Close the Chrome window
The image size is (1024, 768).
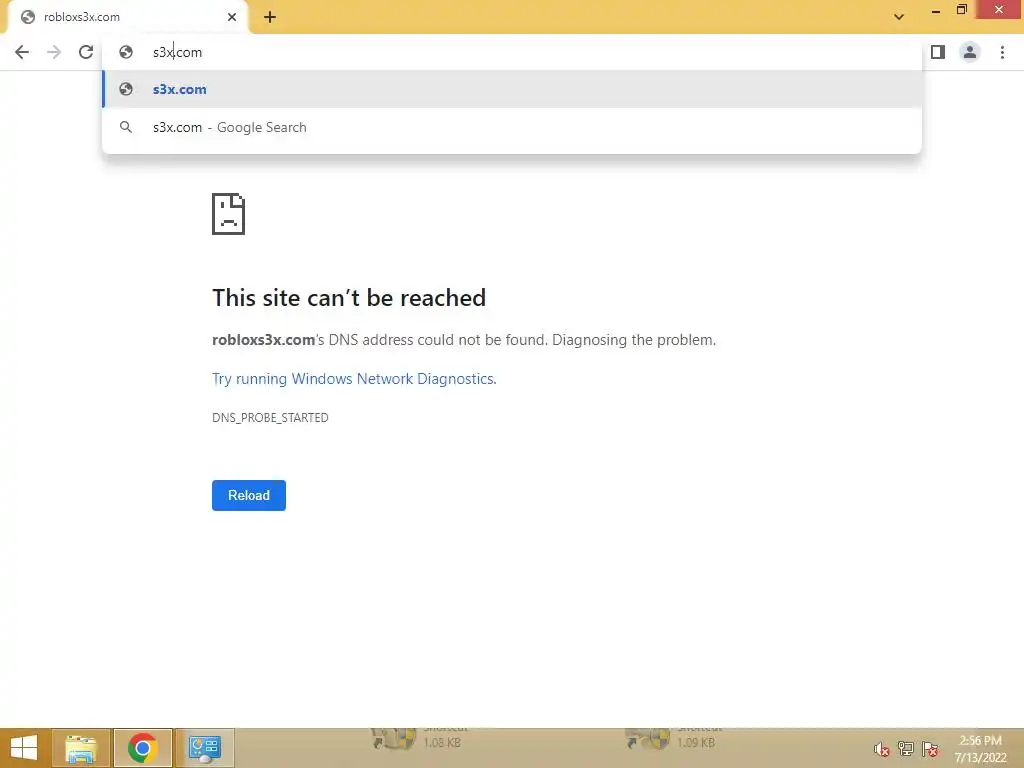click(x=999, y=9)
